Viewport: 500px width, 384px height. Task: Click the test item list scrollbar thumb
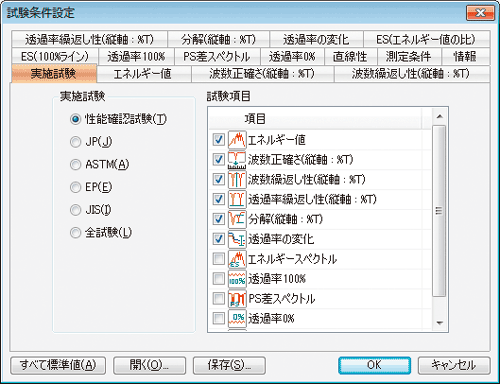[439, 211]
